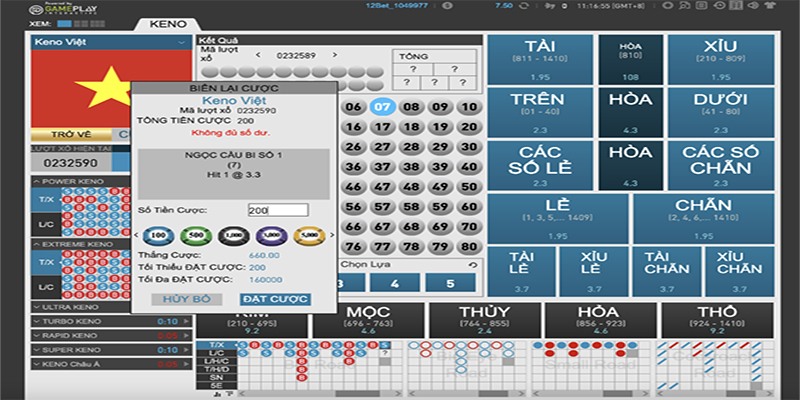Bet on TÀI LẺ tile
Screen dimensions: 800x400
click(521, 271)
